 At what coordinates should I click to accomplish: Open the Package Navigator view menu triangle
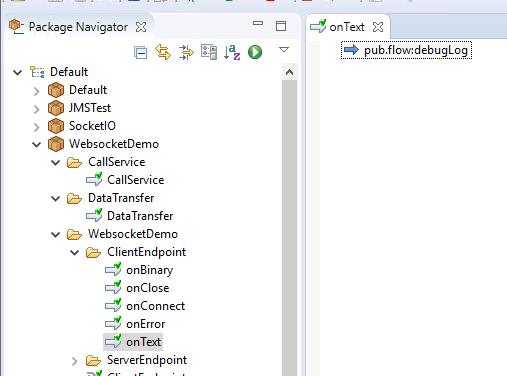284,50
